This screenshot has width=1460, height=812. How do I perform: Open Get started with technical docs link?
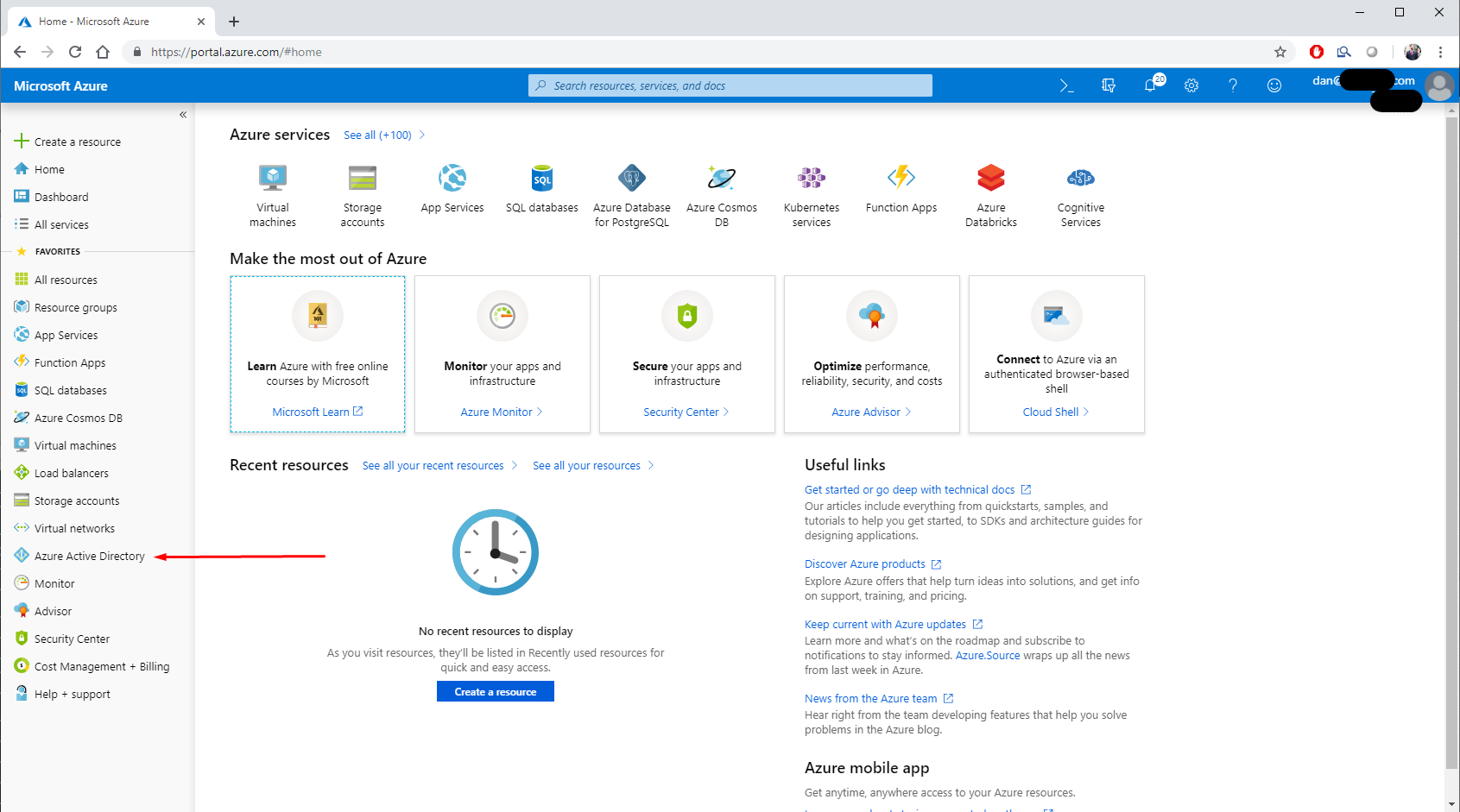pos(918,489)
